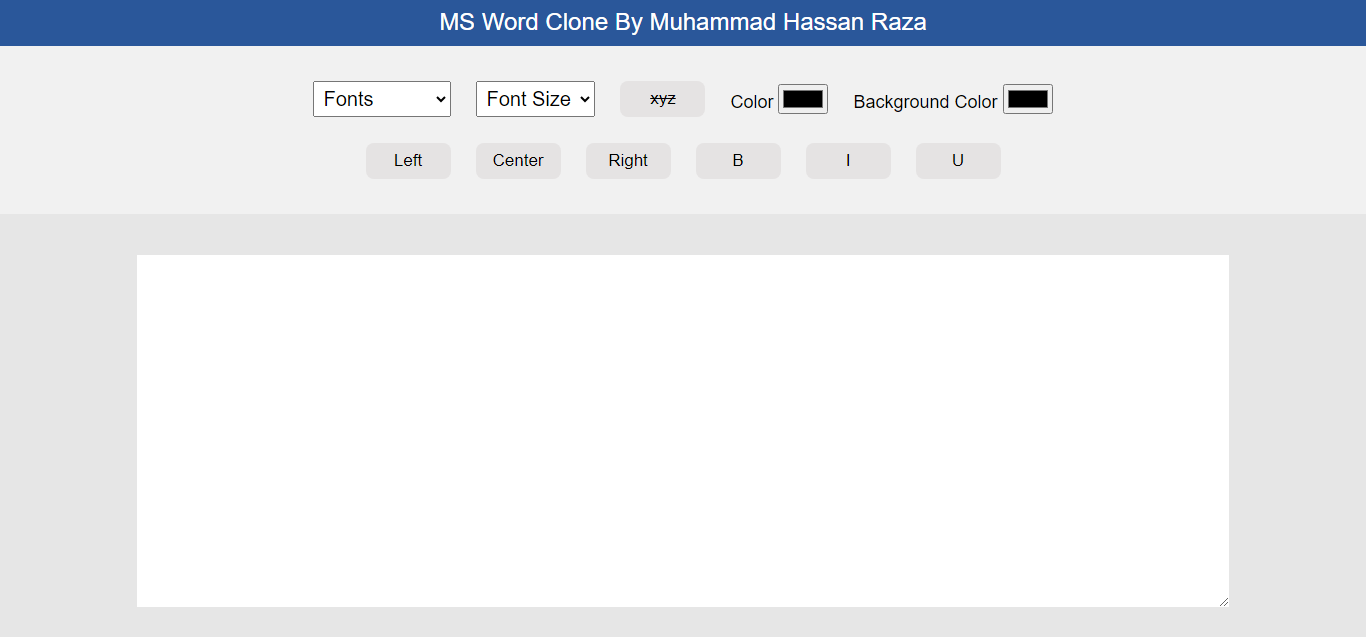This screenshot has width=1366, height=637.
Task: Disable italic formatting on the text
Action: pos(848,160)
